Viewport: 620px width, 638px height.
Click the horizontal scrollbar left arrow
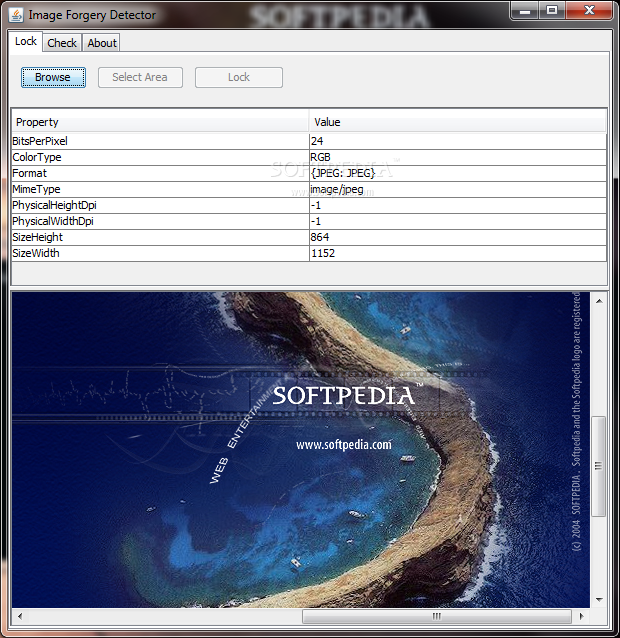point(20,616)
